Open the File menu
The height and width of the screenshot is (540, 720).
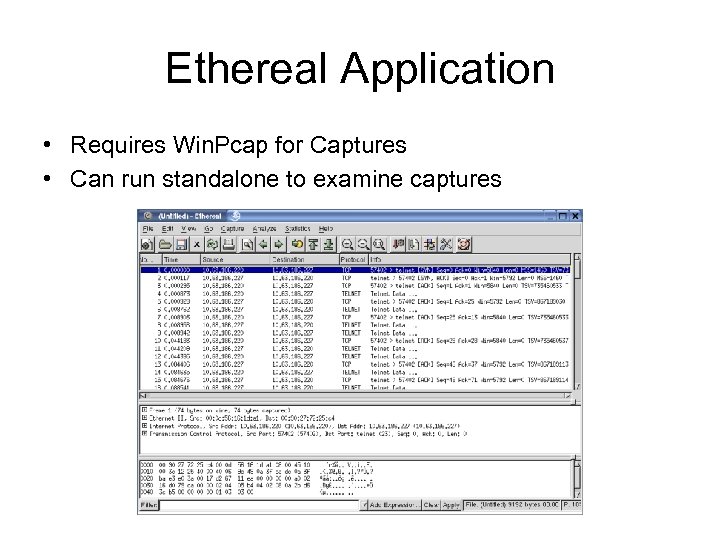148,228
